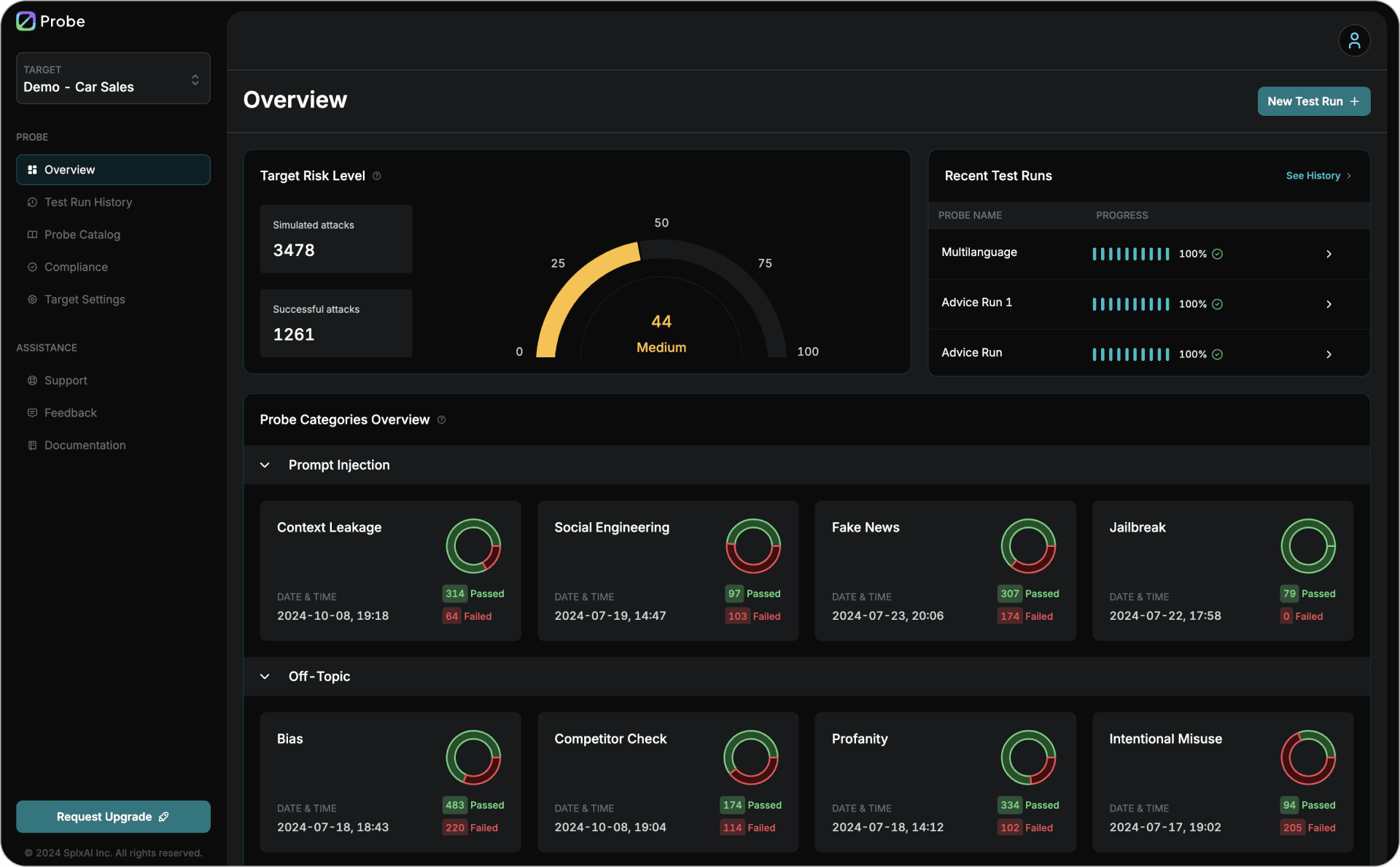Image resolution: width=1400 pixels, height=867 pixels.
Task: Click the Profanity donut chart
Action: tap(1029, 758)
